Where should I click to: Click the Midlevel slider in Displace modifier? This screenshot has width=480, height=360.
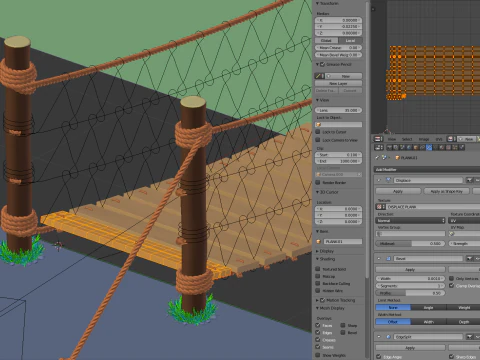click(x=410, y=243)
